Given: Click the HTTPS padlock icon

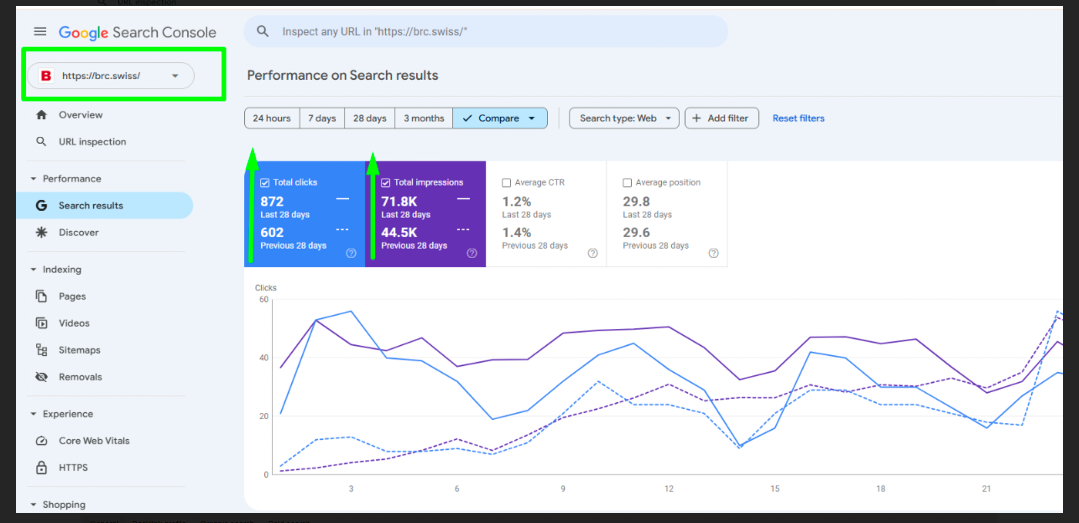Looking at the screenshot, I should point(41,468).
